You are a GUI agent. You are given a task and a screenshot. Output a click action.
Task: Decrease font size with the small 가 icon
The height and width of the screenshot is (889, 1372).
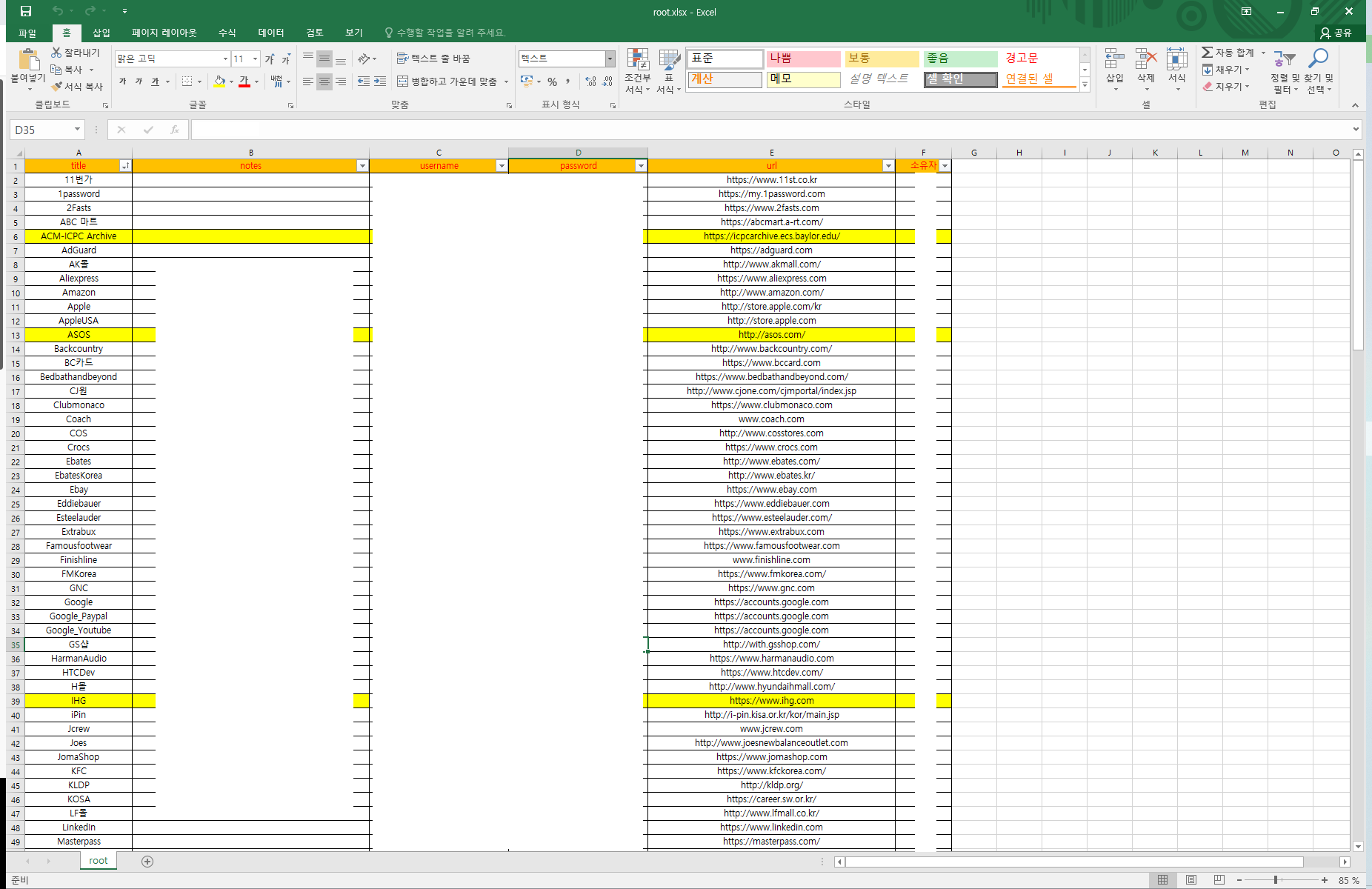click(x=286, y=59)
